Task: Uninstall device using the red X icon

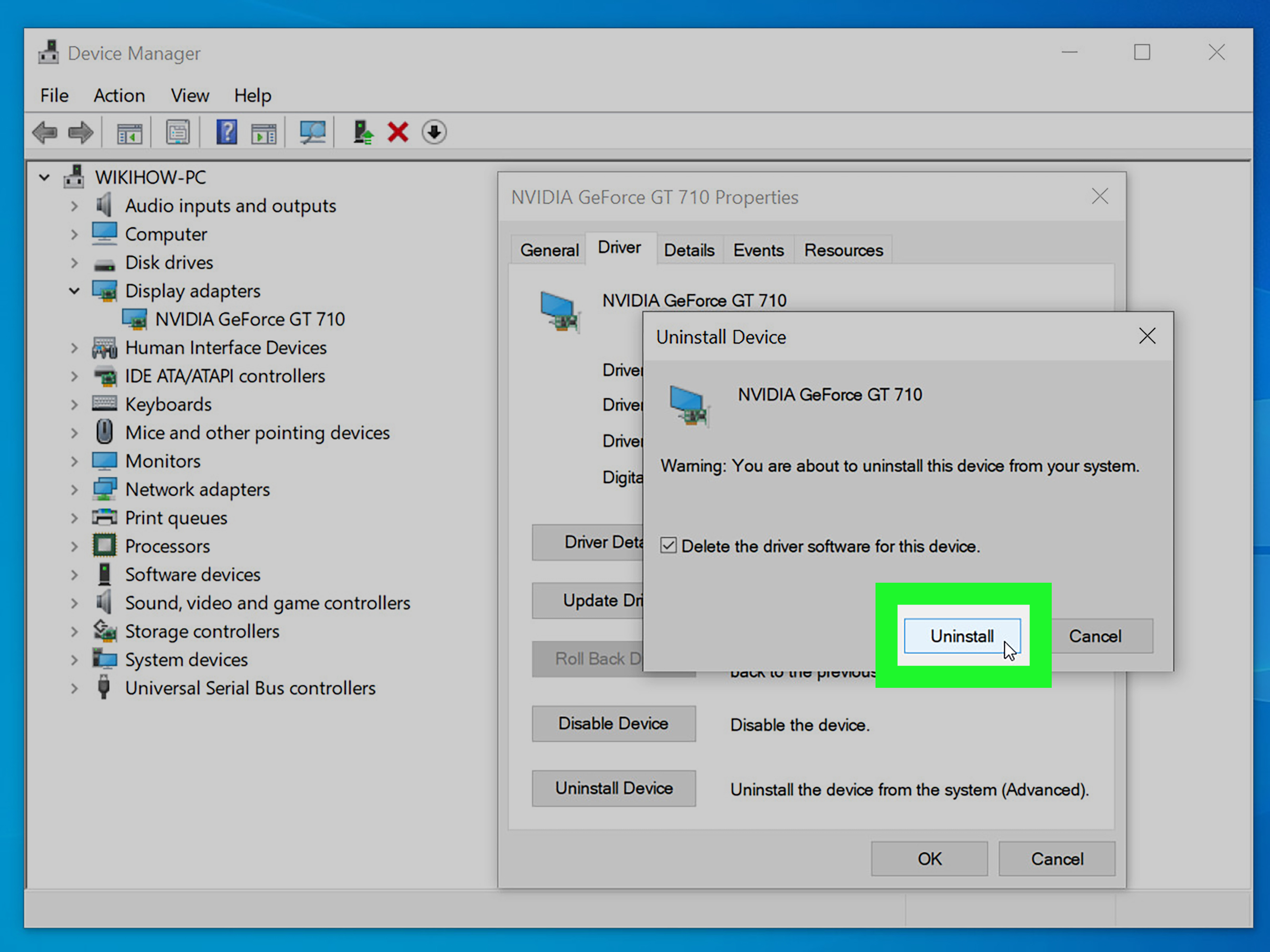Action: pyautogui.click(x=398, y=132)
